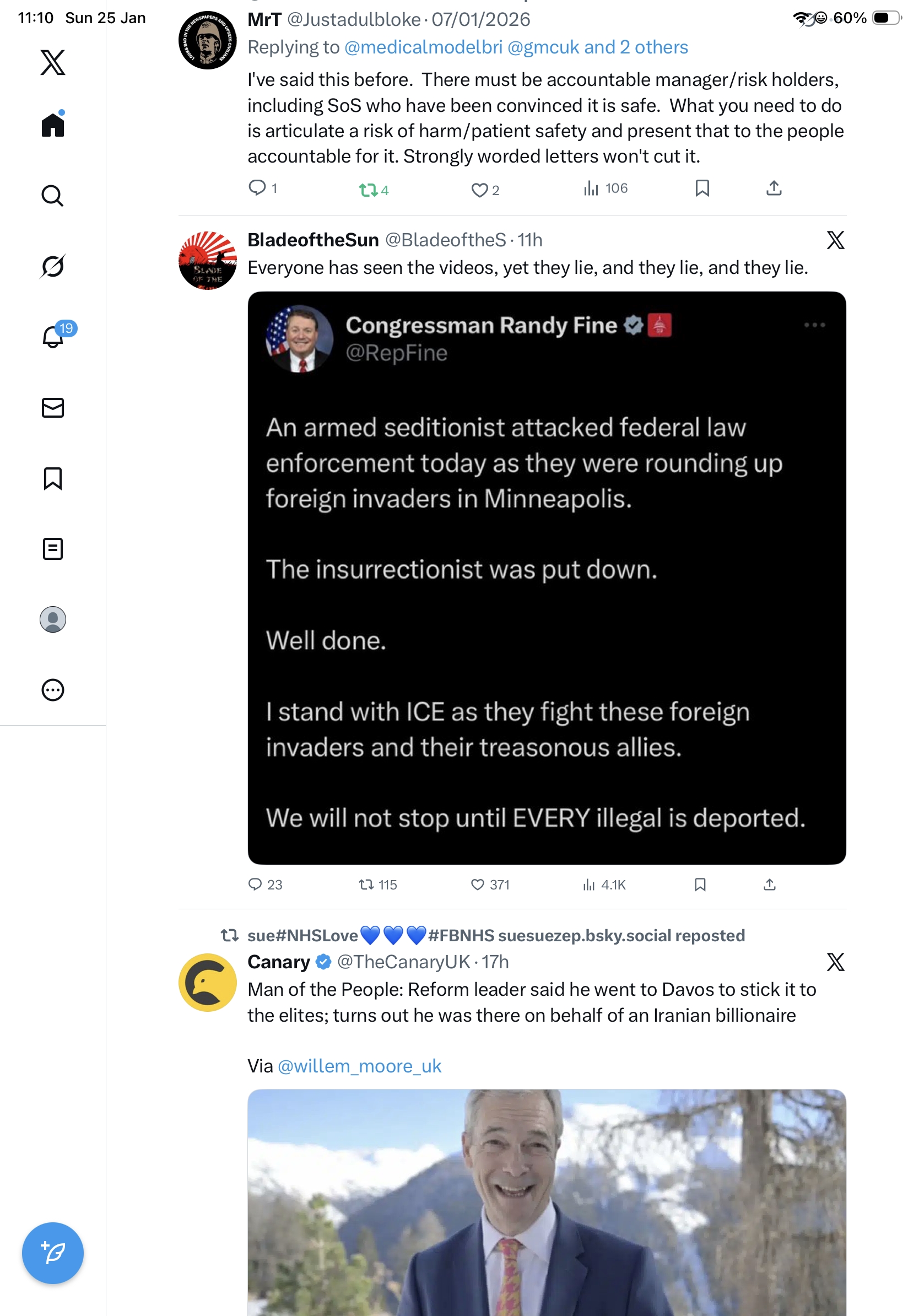919x1316 pixels.
Task: Open Grok actions X icon on BladeoftheSun post
Action: point(835,240)
